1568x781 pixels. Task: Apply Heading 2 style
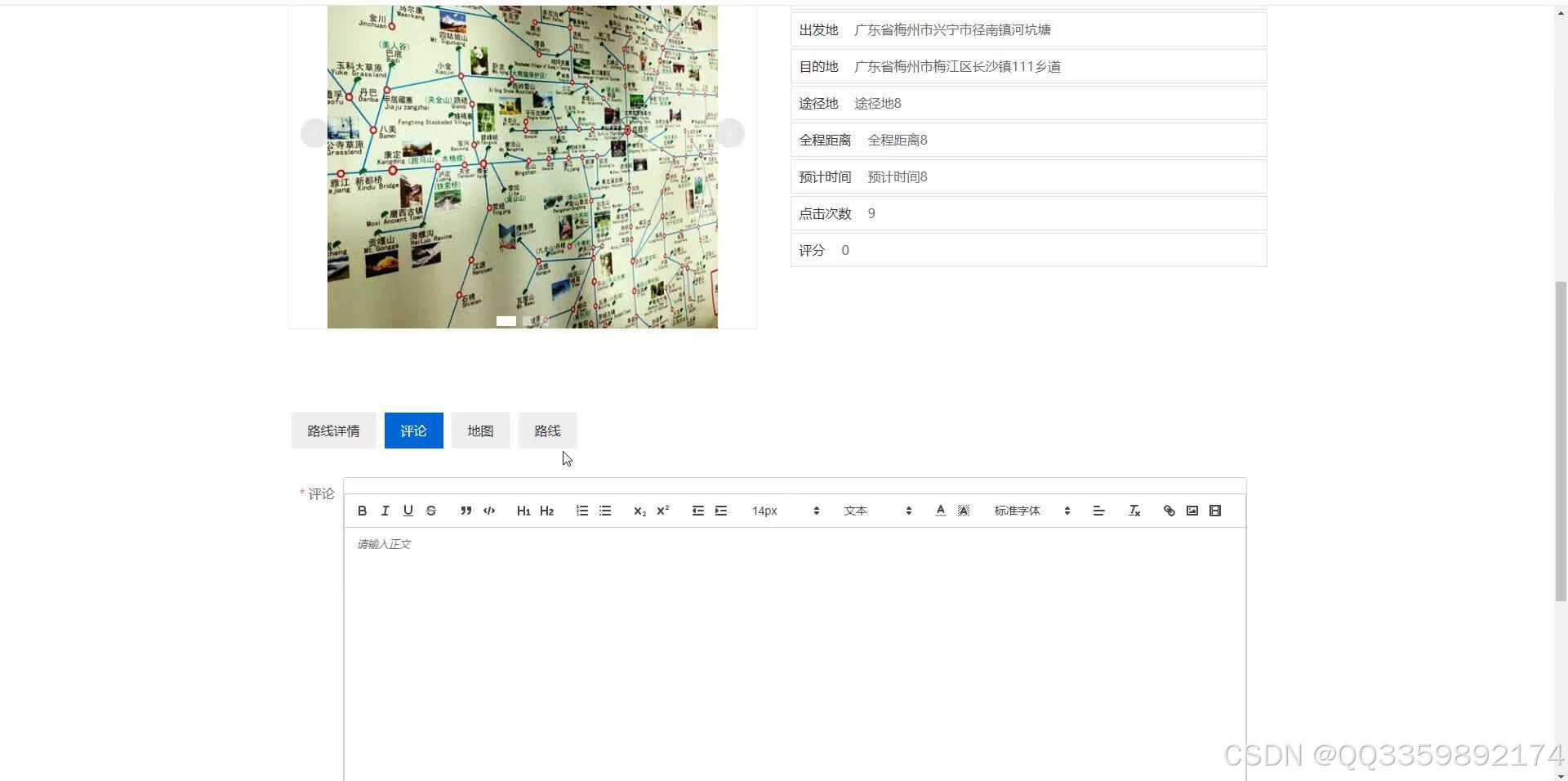546,511
